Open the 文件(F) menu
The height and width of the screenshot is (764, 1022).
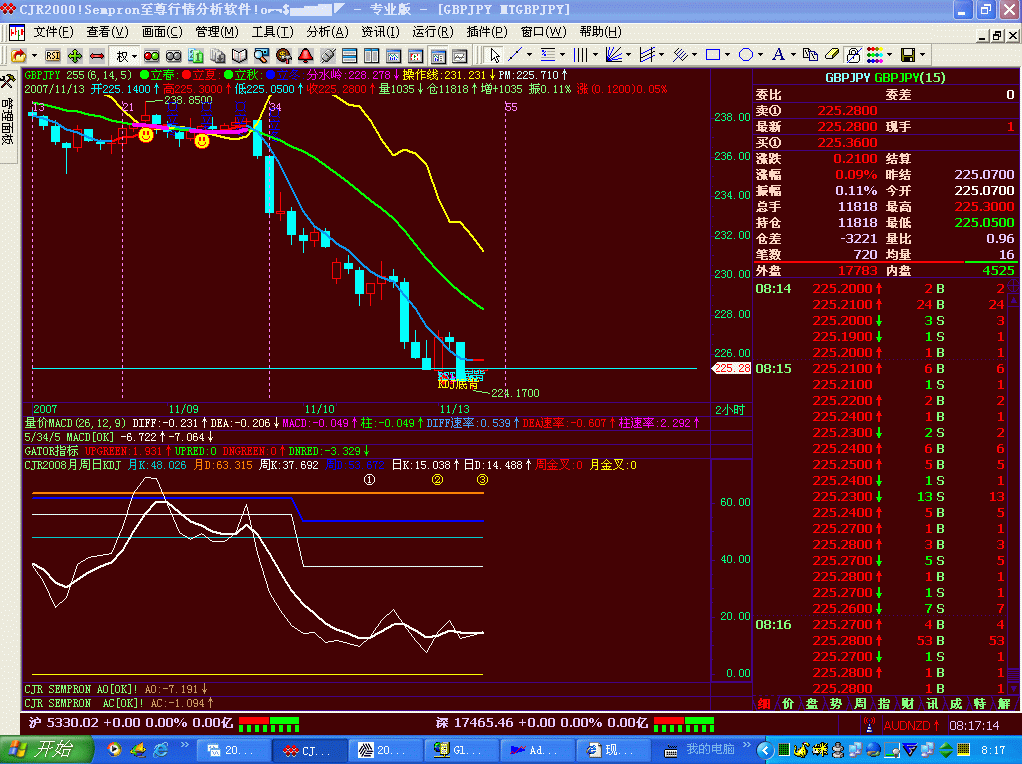coord(53,32)
